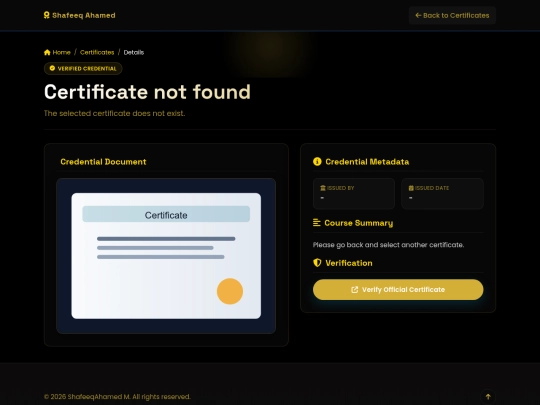
Task: Click Back to Certificates button
Action: pos(452,15)
